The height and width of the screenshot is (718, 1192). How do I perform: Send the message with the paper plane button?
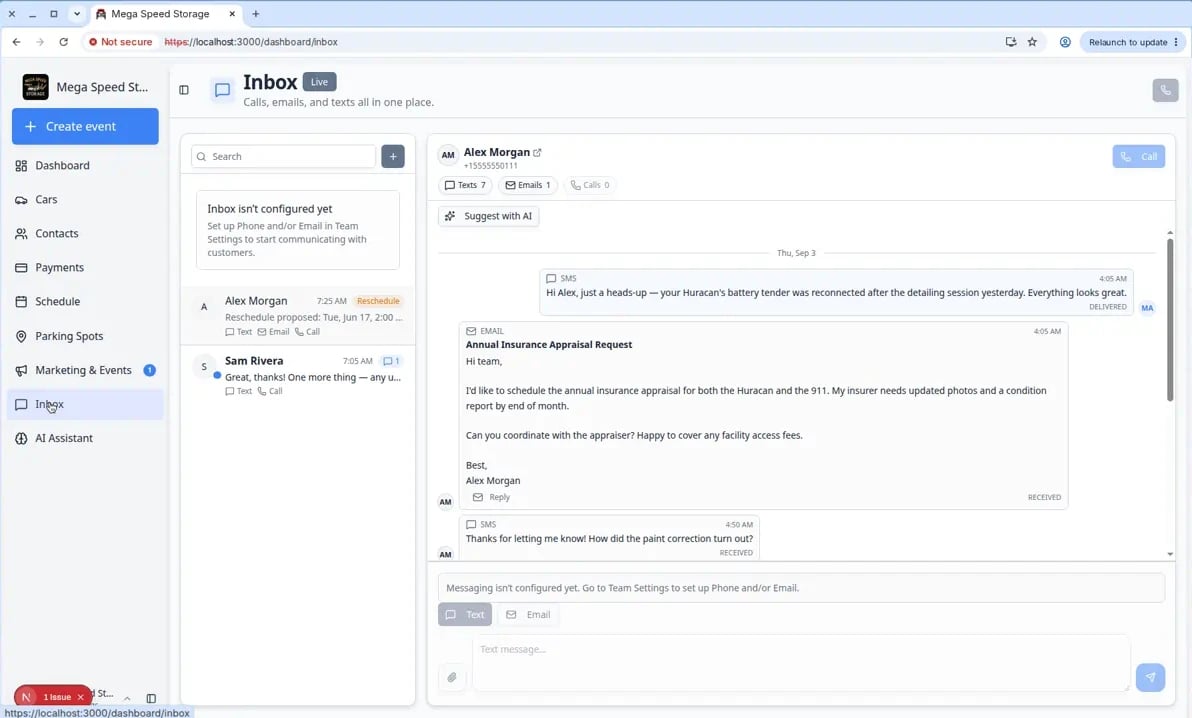click(1150, 677)
